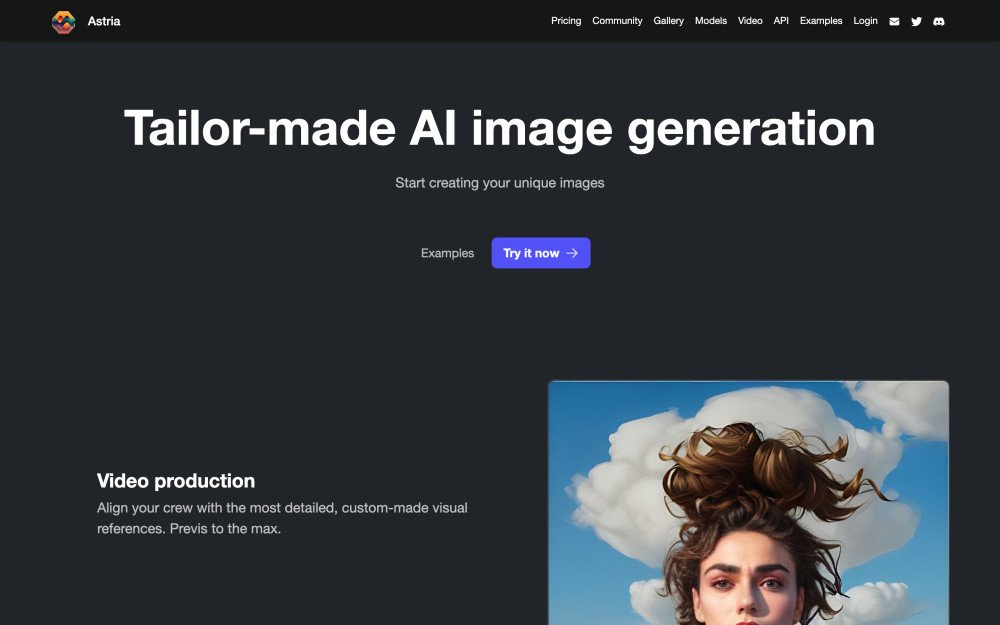Open the Gallery nav item
This screenshot has width=1000, height=625.
(x=669, y=21)
